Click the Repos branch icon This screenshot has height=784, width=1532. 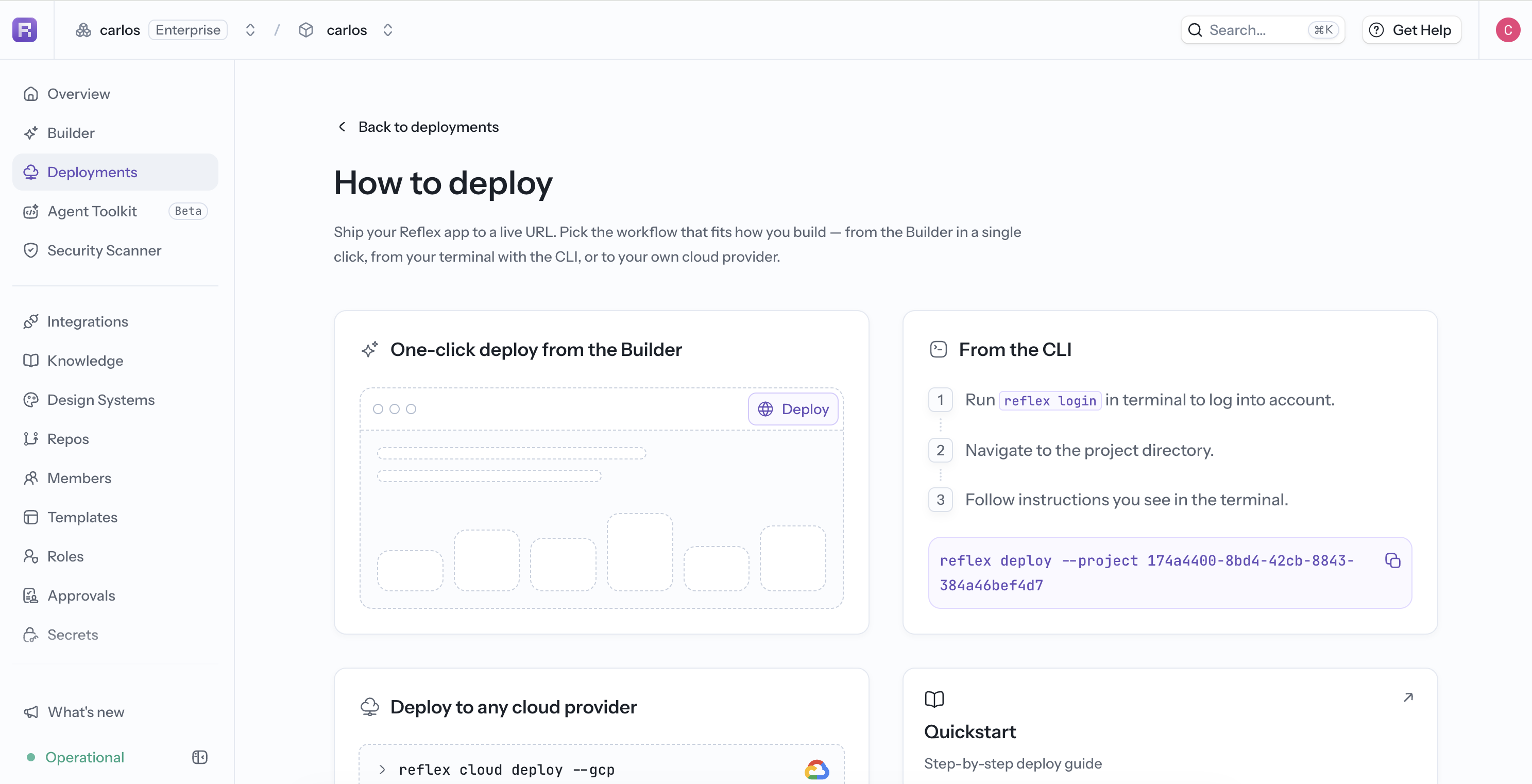[x=31, y=439]
